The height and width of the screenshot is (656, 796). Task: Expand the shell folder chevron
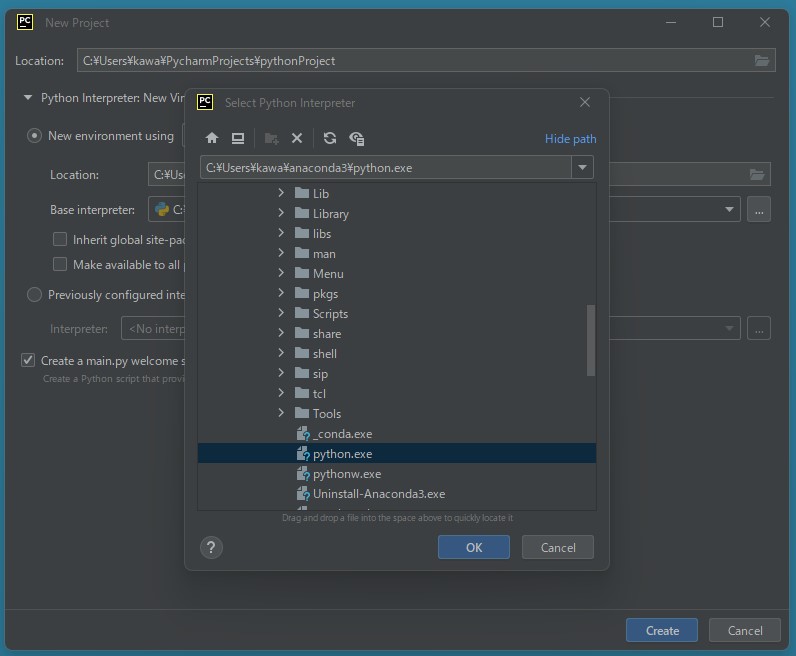tap(281, 353)
